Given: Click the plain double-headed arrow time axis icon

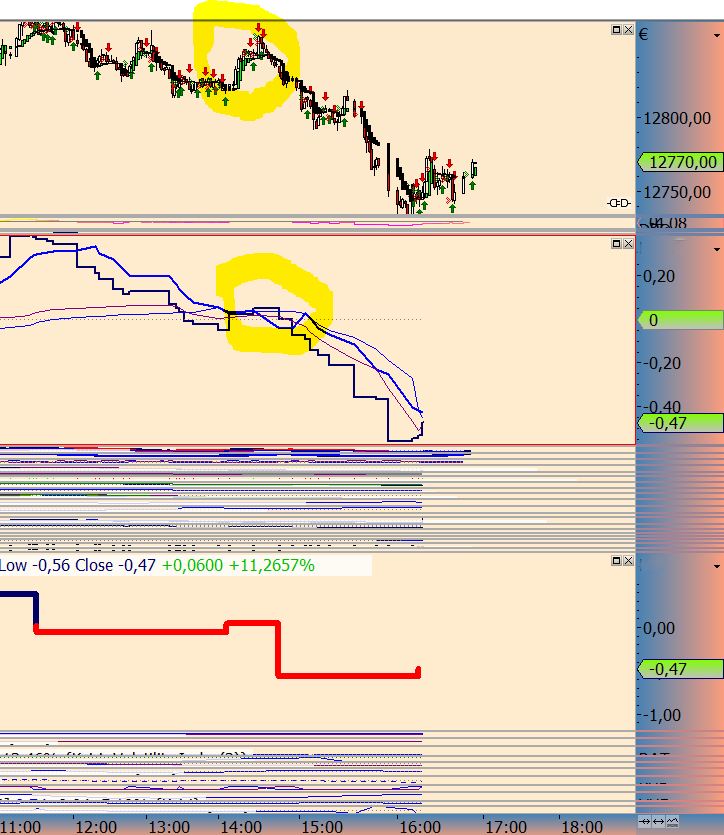Looking at the screenshot, I should coord(659,821).
